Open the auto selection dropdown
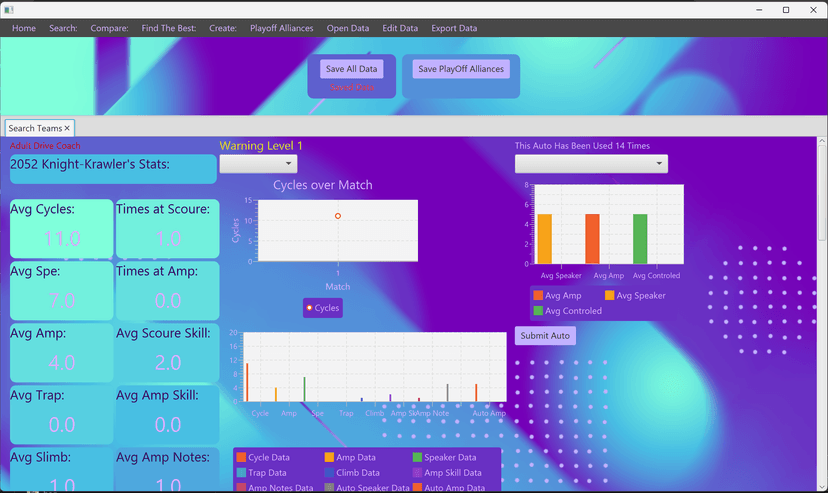Image resolution: width=828 pixels, height=493 pixels. (591, 164)
